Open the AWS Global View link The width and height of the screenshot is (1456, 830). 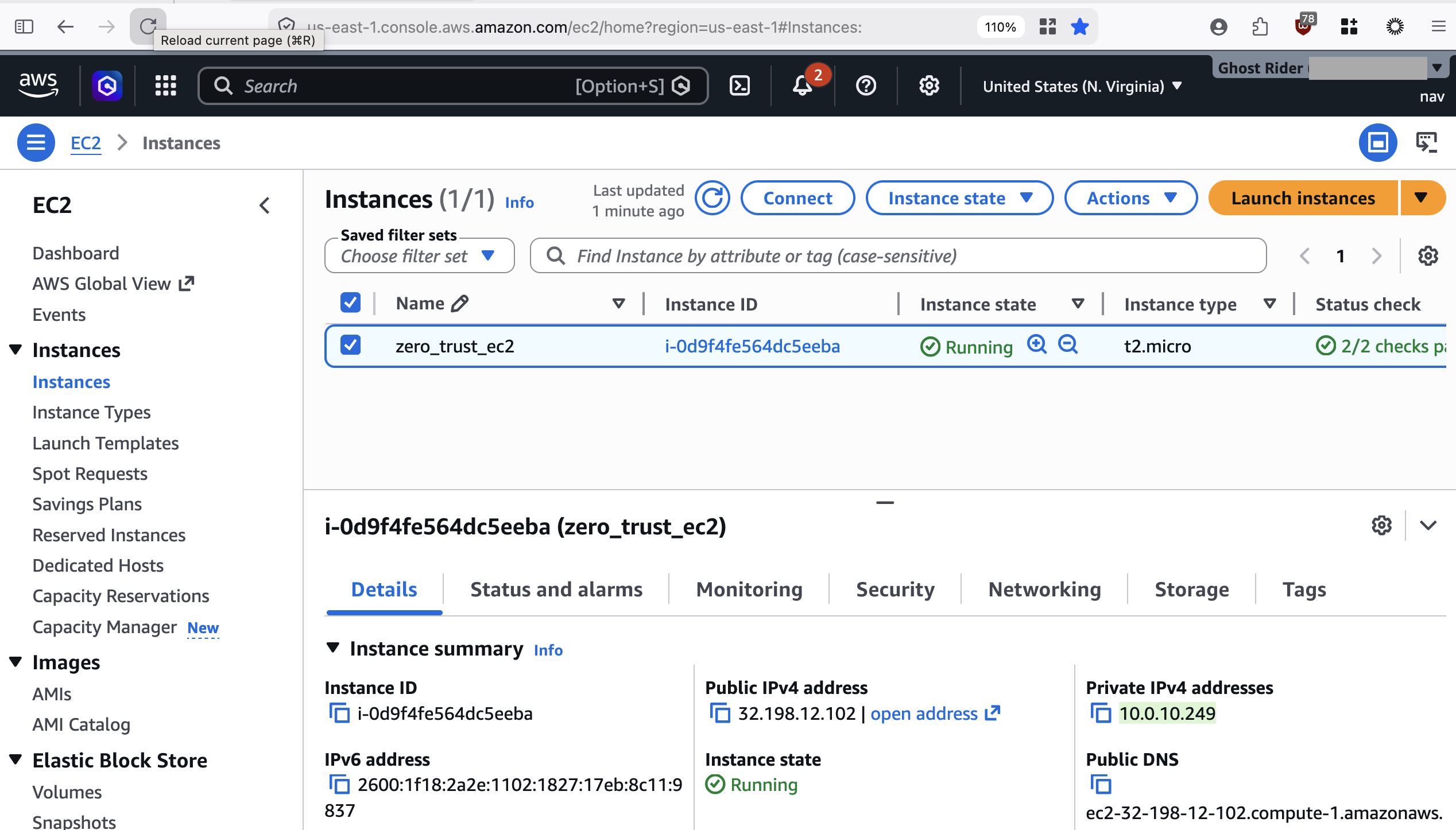point(113,284)
